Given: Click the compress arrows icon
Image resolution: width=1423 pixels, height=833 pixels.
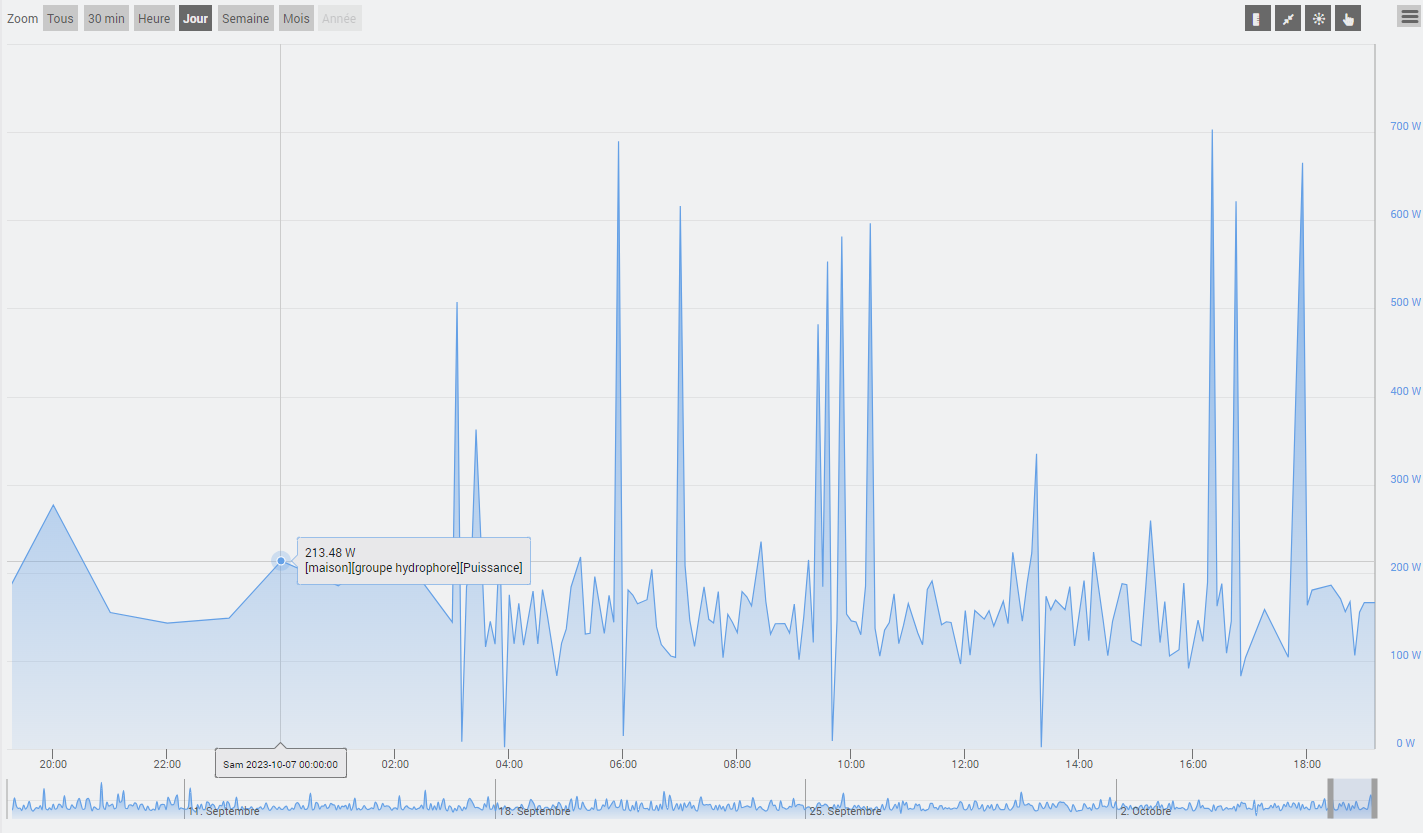Looking at the screenshot, I should click(x=1288, y=18).
